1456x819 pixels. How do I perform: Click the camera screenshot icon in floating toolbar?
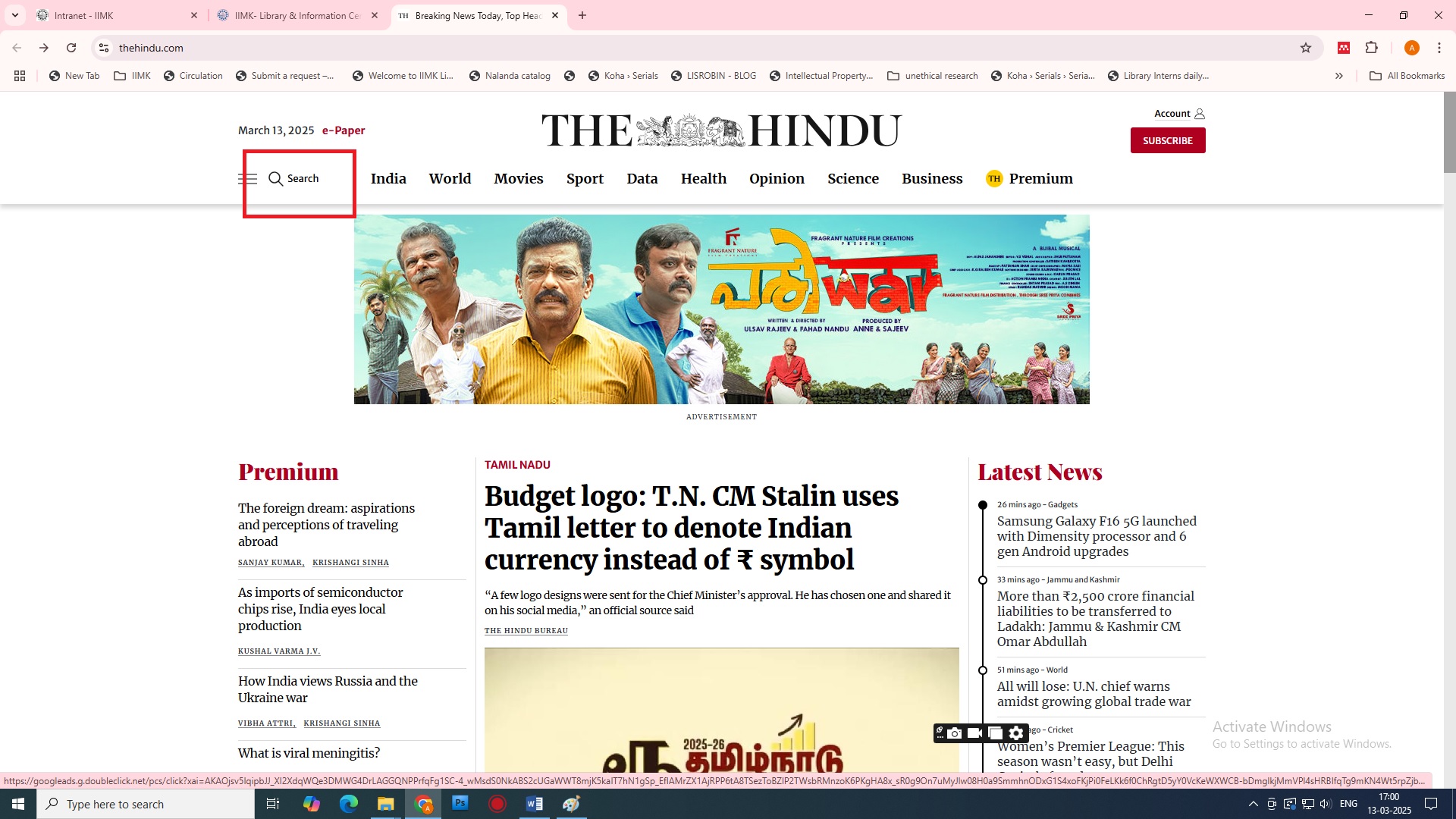pos(955,733)
